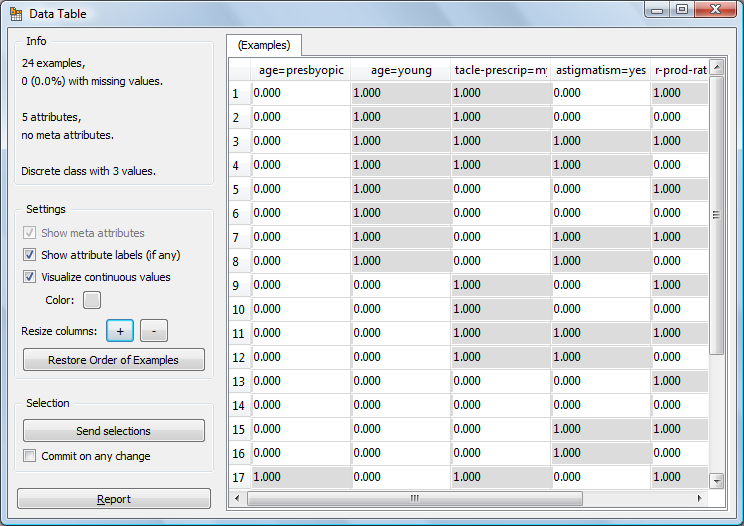The width and height of the screenshot is (744, 526).
Task: Click age=presbyopic cell in row 6
Action: [301, 213]
